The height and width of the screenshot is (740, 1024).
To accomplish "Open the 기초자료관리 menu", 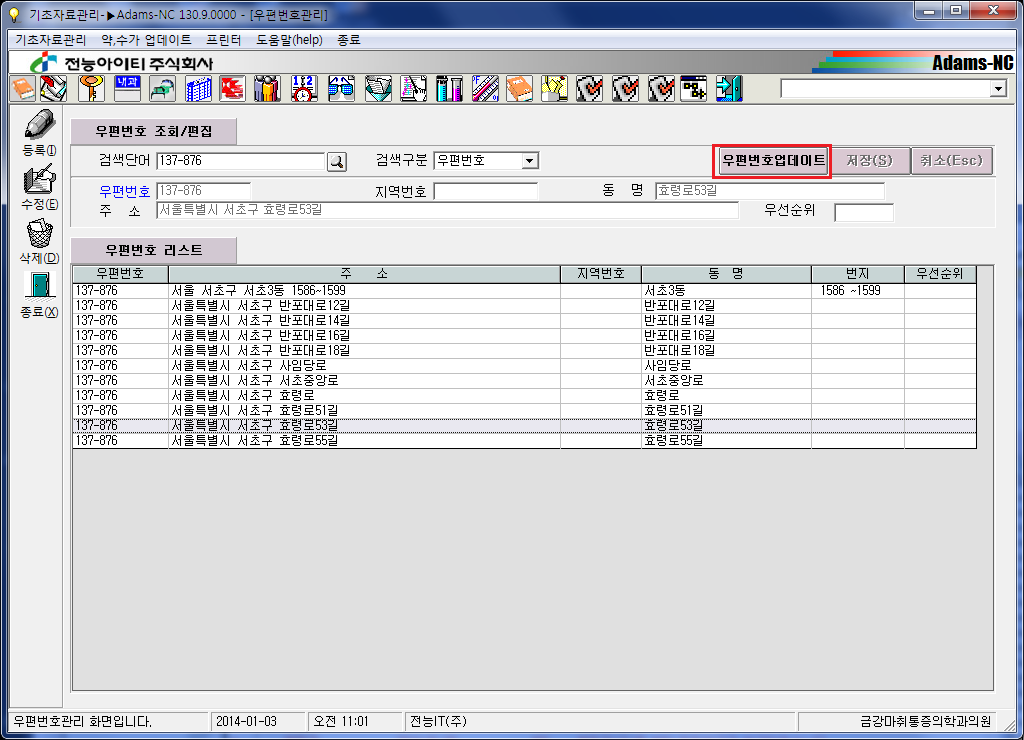I will point(51,40).
